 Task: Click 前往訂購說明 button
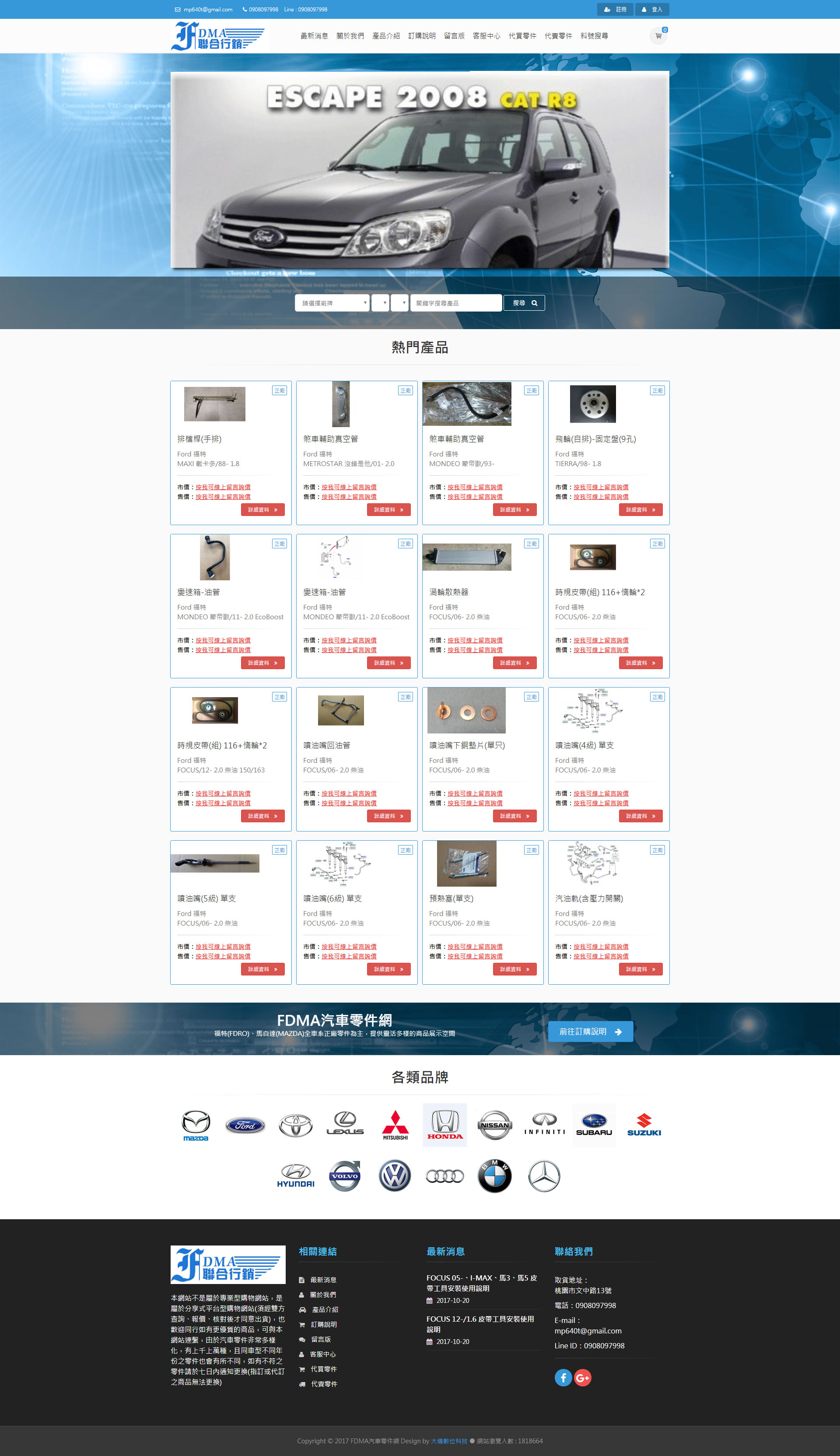click(590, 1031)
